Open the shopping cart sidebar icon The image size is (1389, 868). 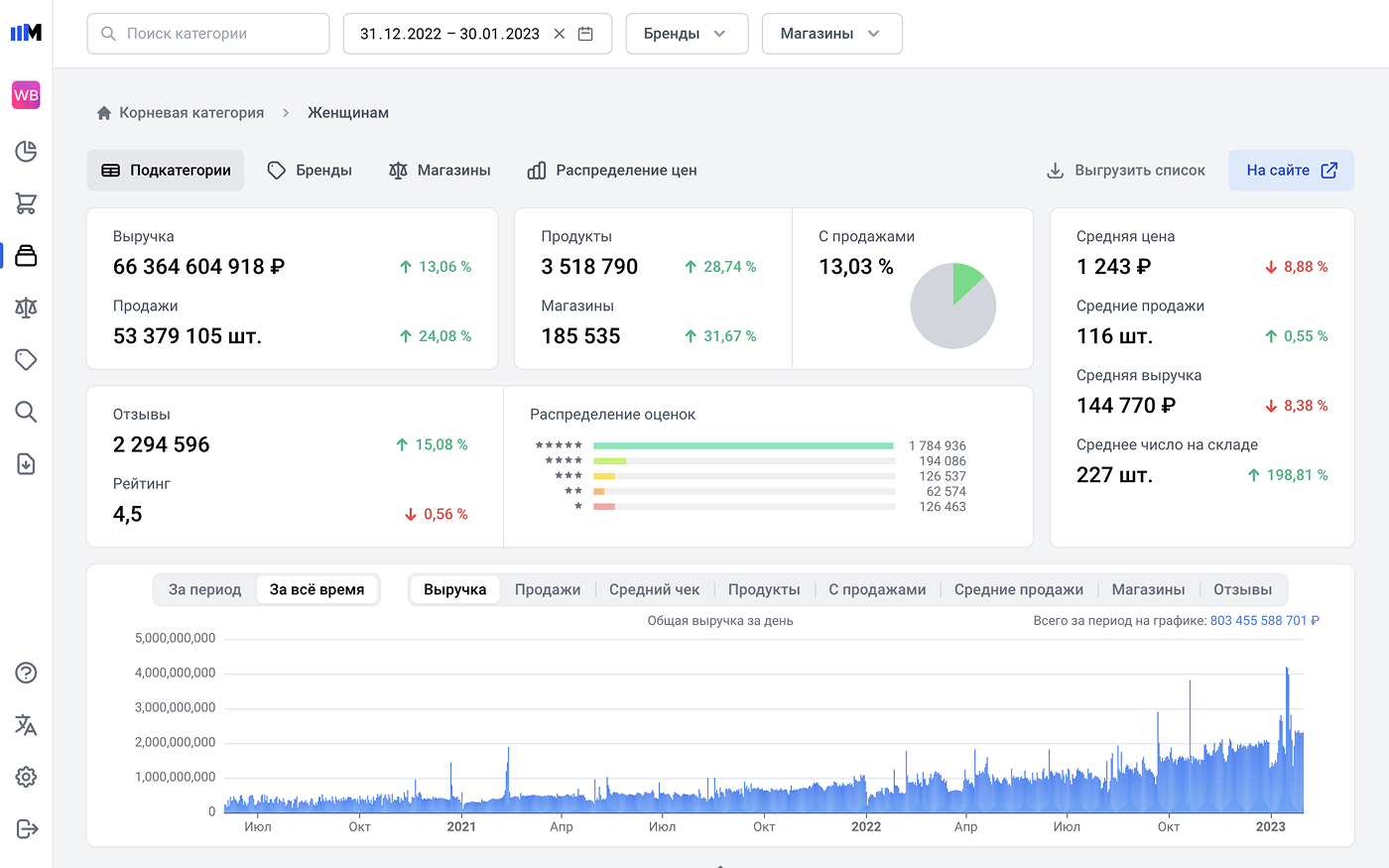[26, 203]
